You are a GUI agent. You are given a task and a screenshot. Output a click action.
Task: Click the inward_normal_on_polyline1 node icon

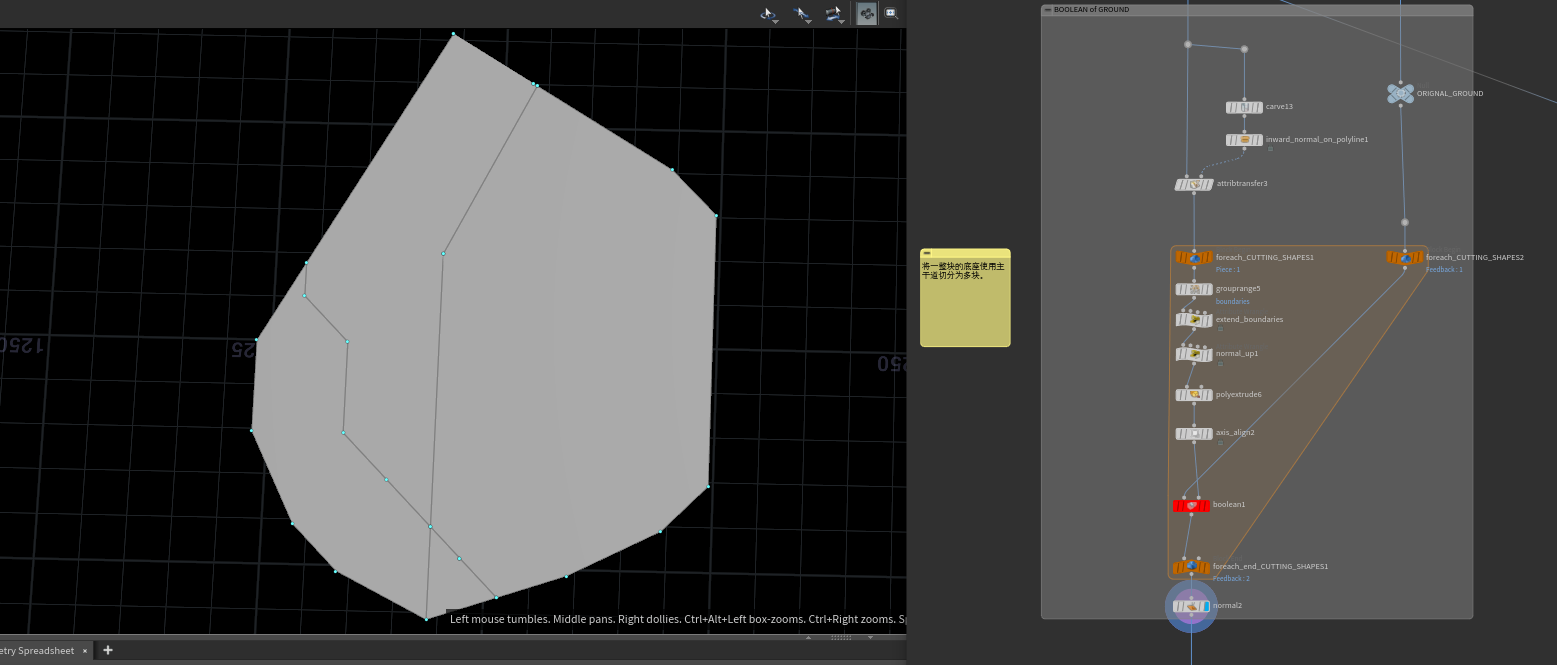[x=1244, y=140]
